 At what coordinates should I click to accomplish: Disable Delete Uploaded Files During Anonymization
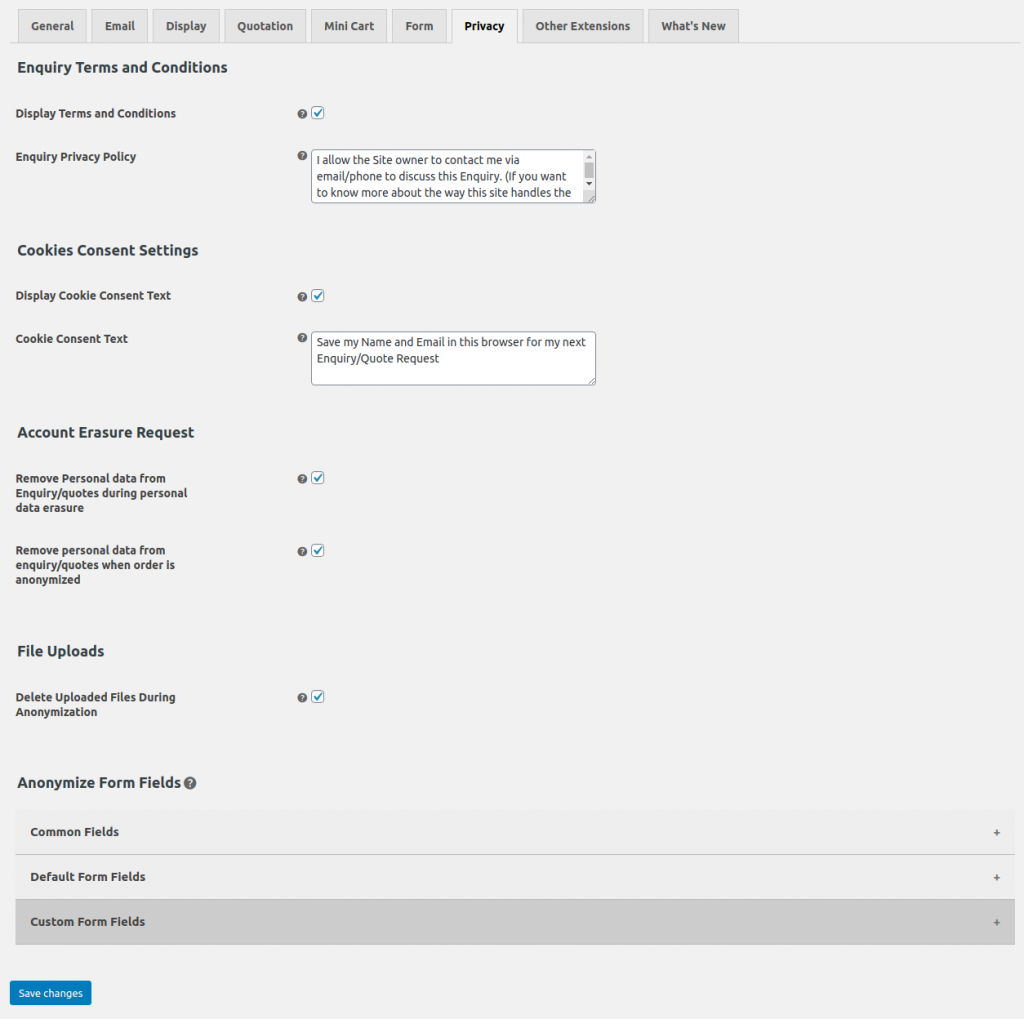click(318, 697)
